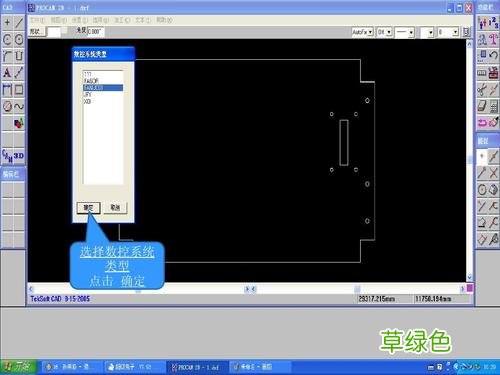This screenshot has height=375, width=500.
Task: Click the 123 numbering icon
Action: tap(494, 23)
